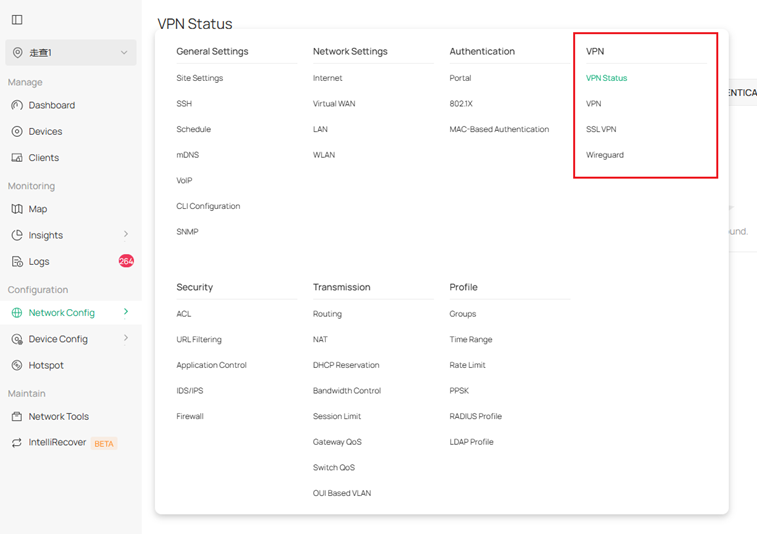This screenshot has height=534, width=757.
Task: Click the Insights pie chart icon
Action: pyautogui.click(x=17, y=235)
